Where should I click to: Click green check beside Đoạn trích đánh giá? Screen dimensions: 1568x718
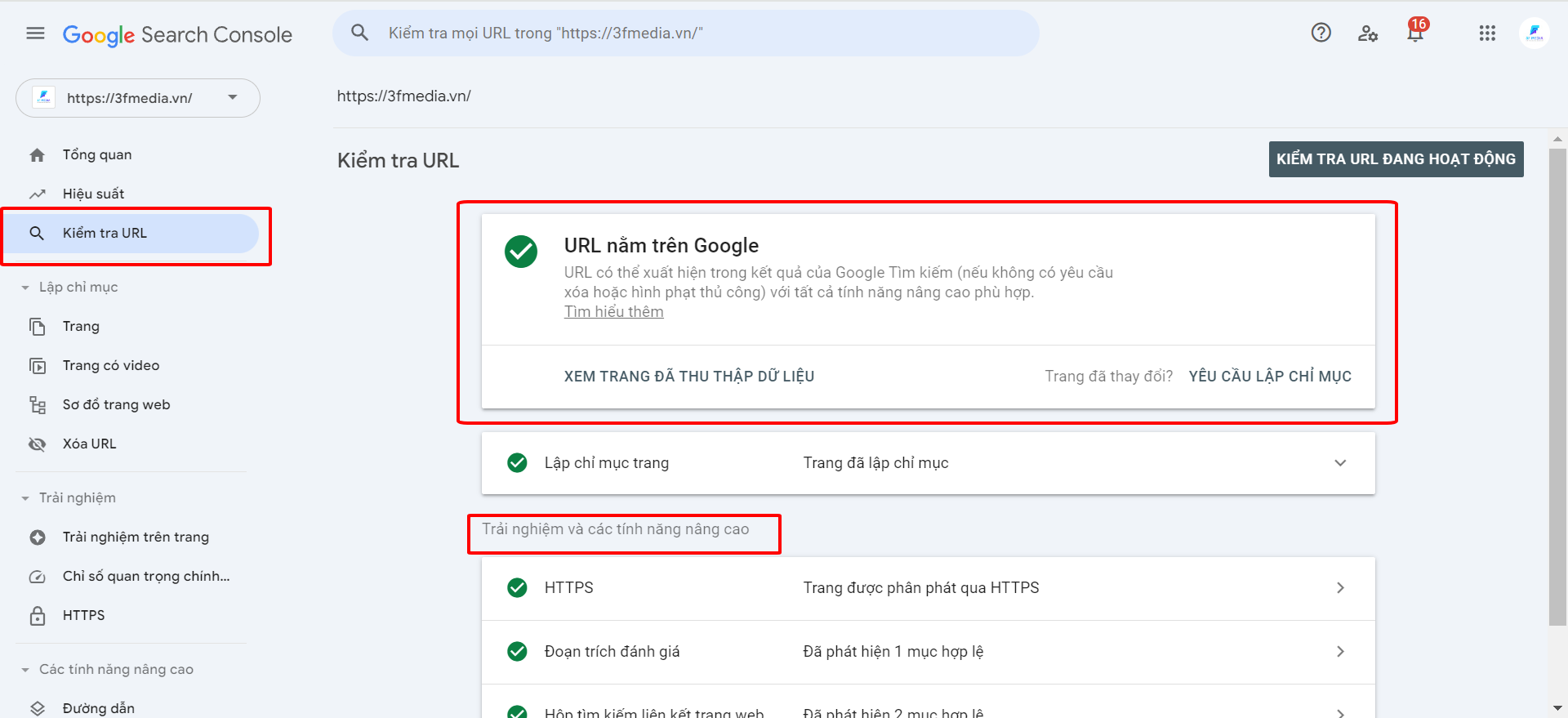coord(517,651)
